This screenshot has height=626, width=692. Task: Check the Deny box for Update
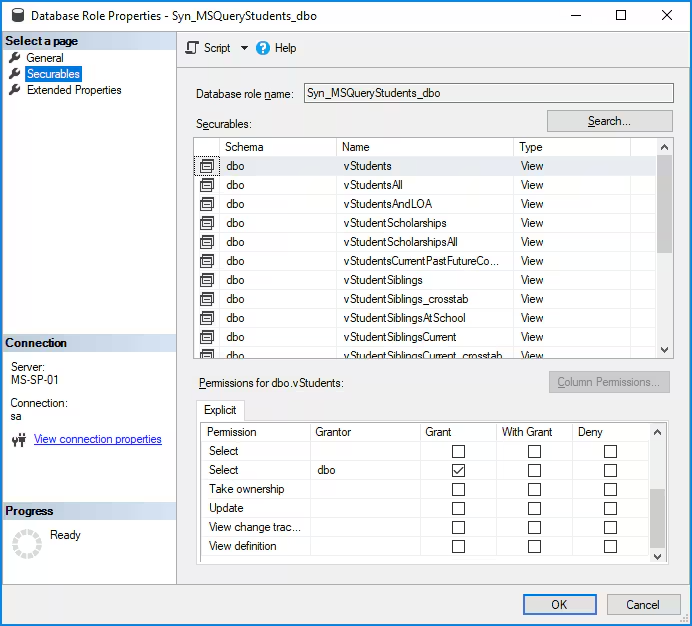coord(610,508)
